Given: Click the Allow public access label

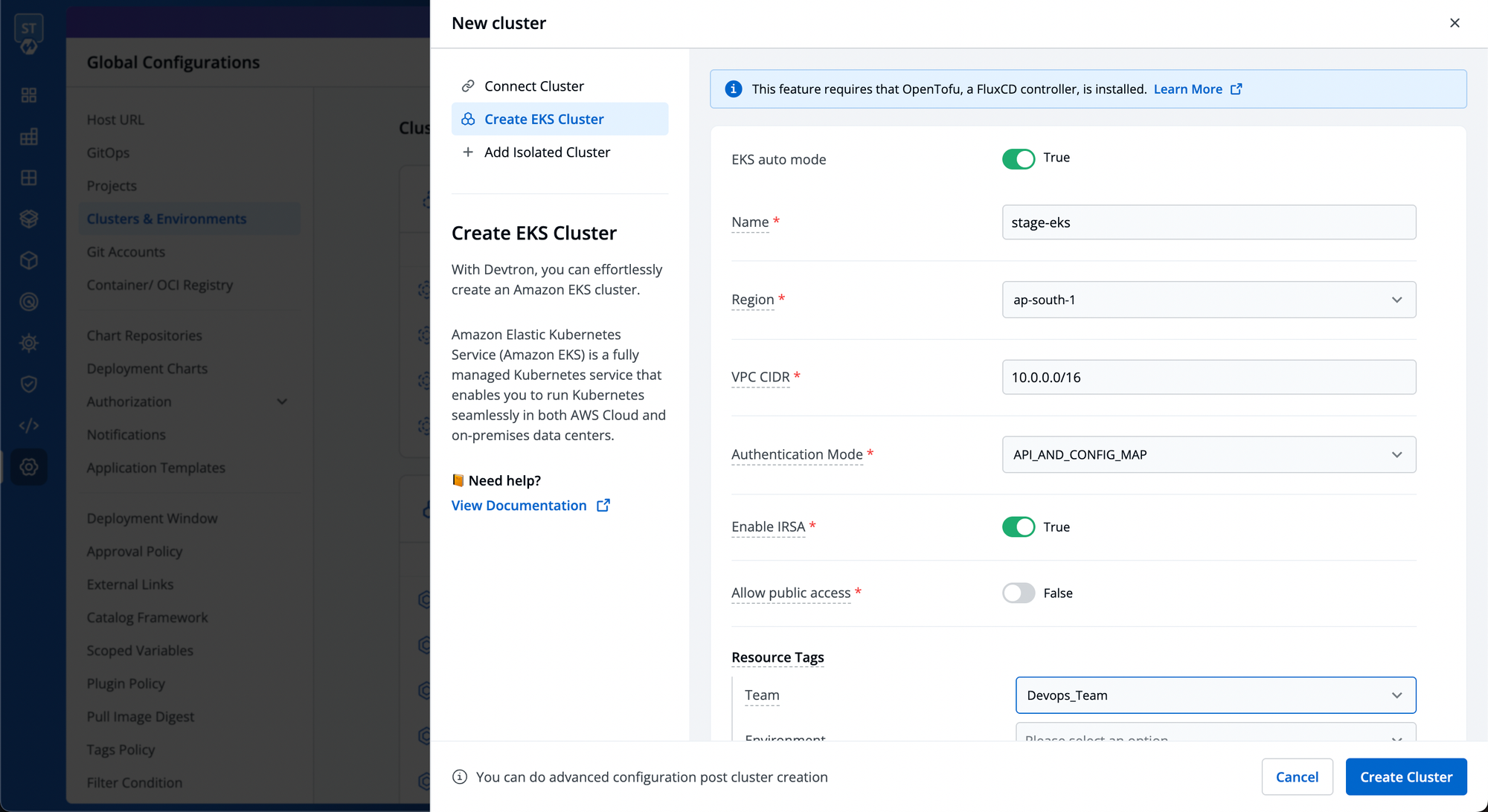Looking at the screenshot, I should tap(791, 593).
